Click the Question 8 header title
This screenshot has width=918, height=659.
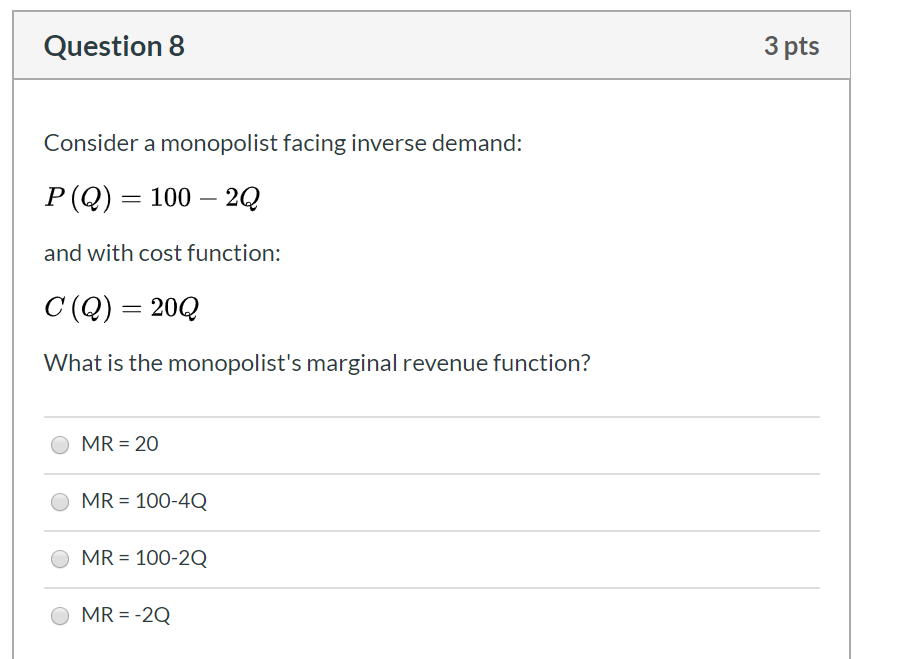pyautogui.click(x=114, y=45)
